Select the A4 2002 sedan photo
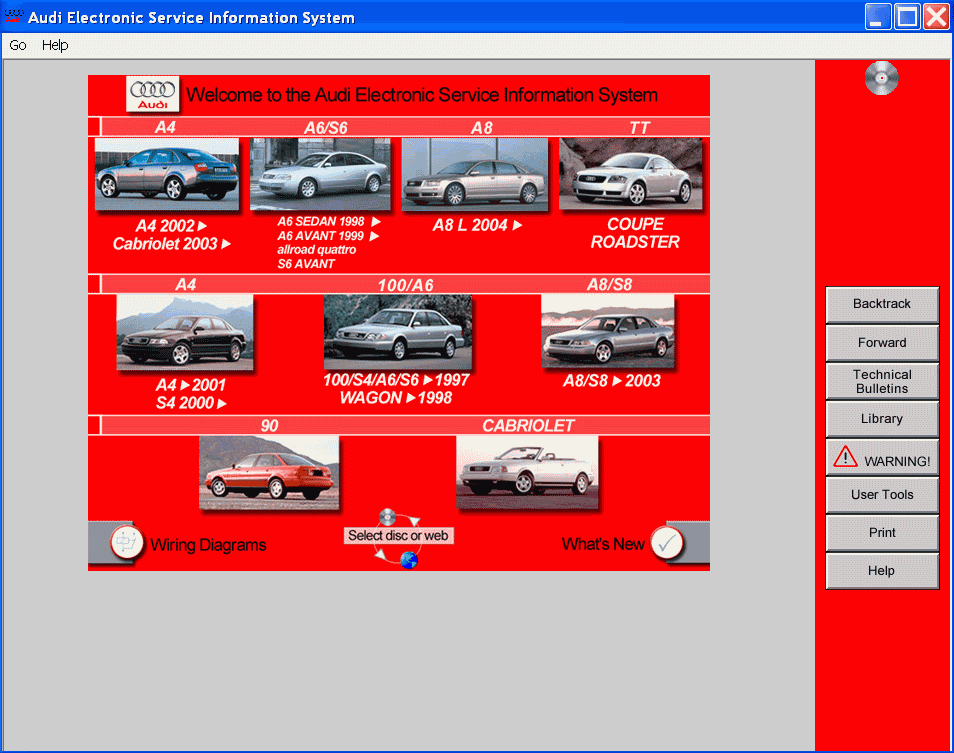The height and width of the screenshot is (753, 954). pos(167,175)
